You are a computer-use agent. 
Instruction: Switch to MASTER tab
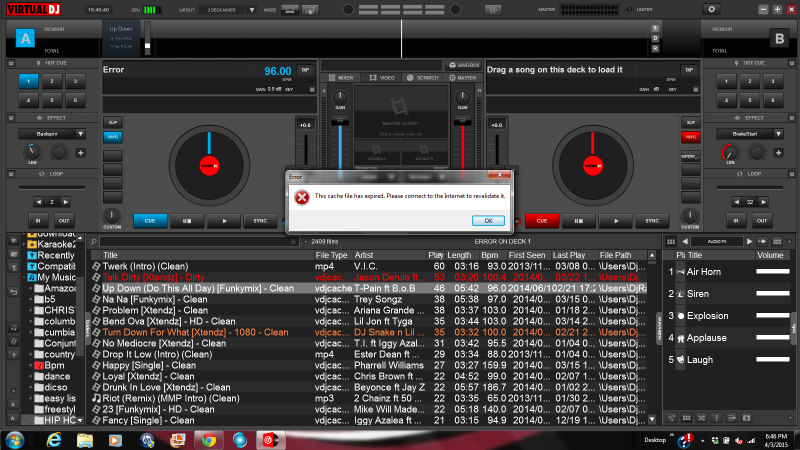pos(463,78)
